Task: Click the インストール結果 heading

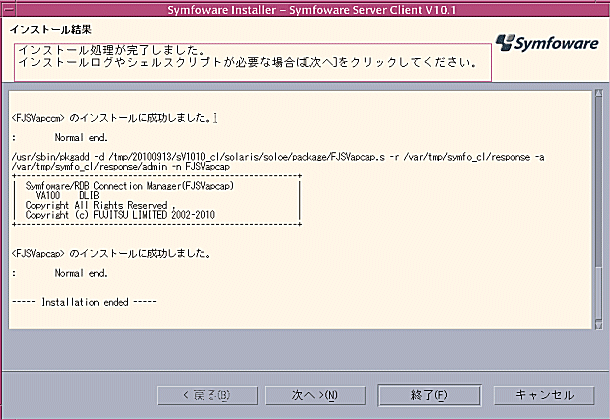Action: pyautogui.click(x=51, y=29)
